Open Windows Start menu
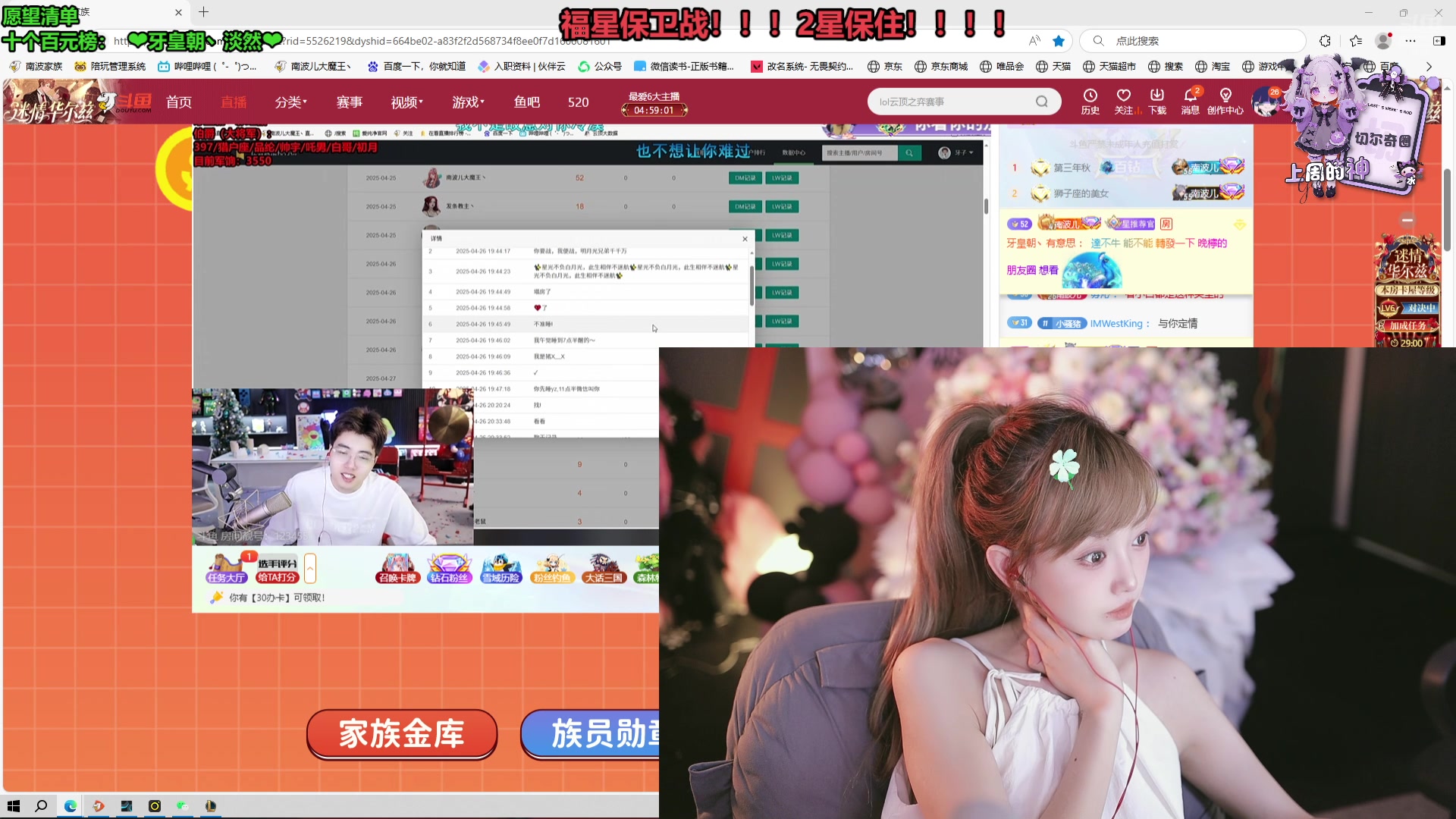Viewport: 1456px width, 819px height. [13, 806]
